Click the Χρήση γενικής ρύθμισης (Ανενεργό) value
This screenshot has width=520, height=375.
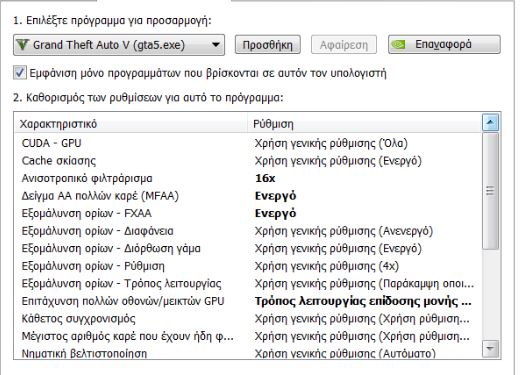(344, 231)
